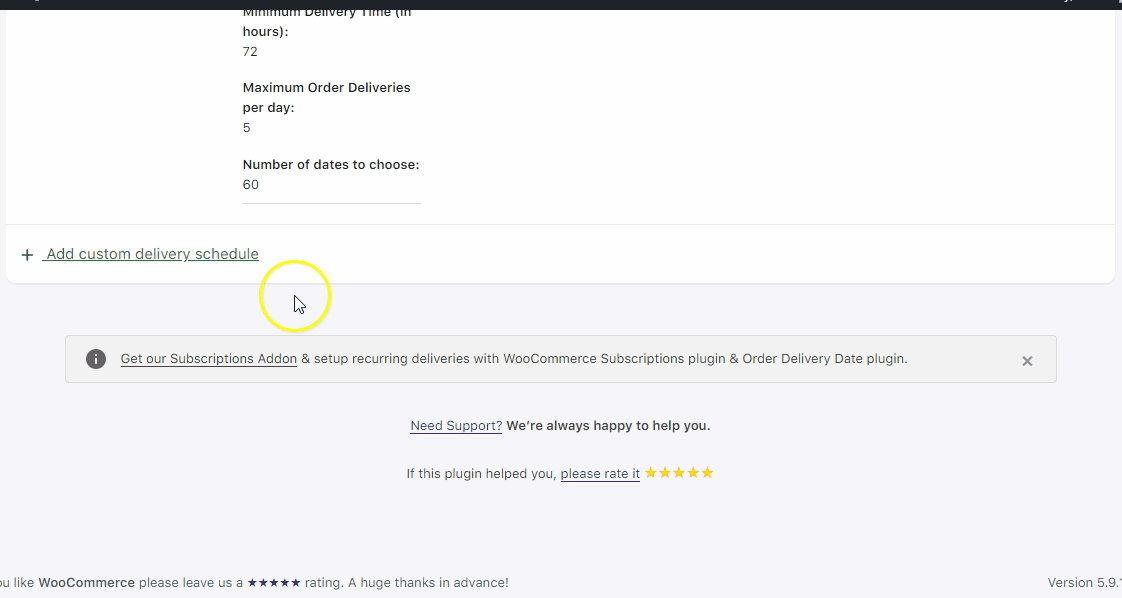Click the Version 5.9 text in the footer
The width and height of the screenshot is (1122, 598).
pyautogui.click(x=1083, y=582)
